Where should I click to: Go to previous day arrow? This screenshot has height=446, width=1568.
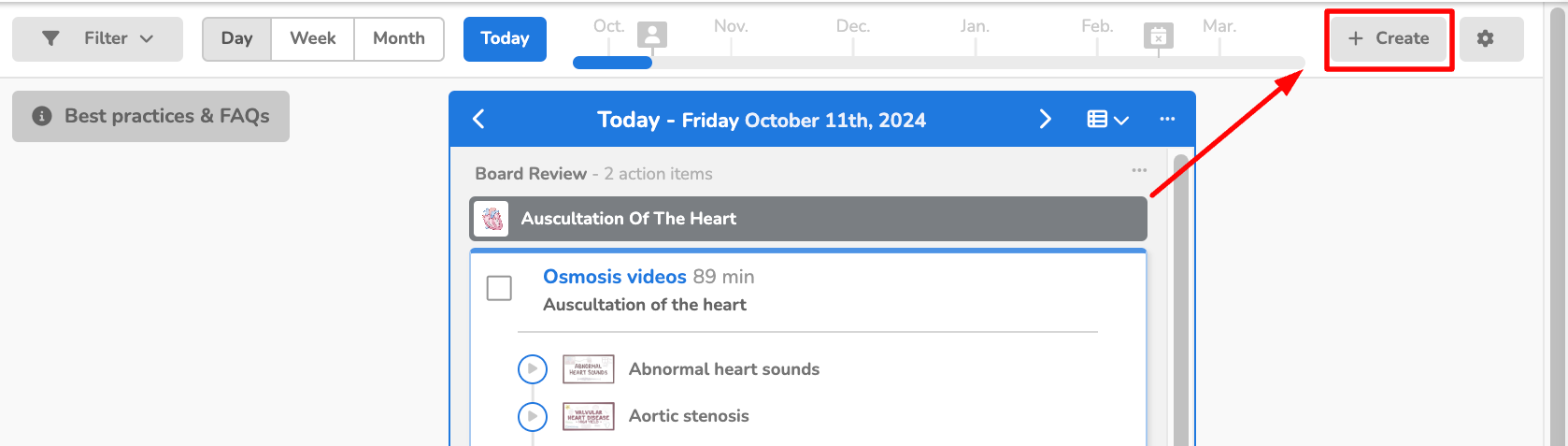pyautogui.click(x=479, y=119)
